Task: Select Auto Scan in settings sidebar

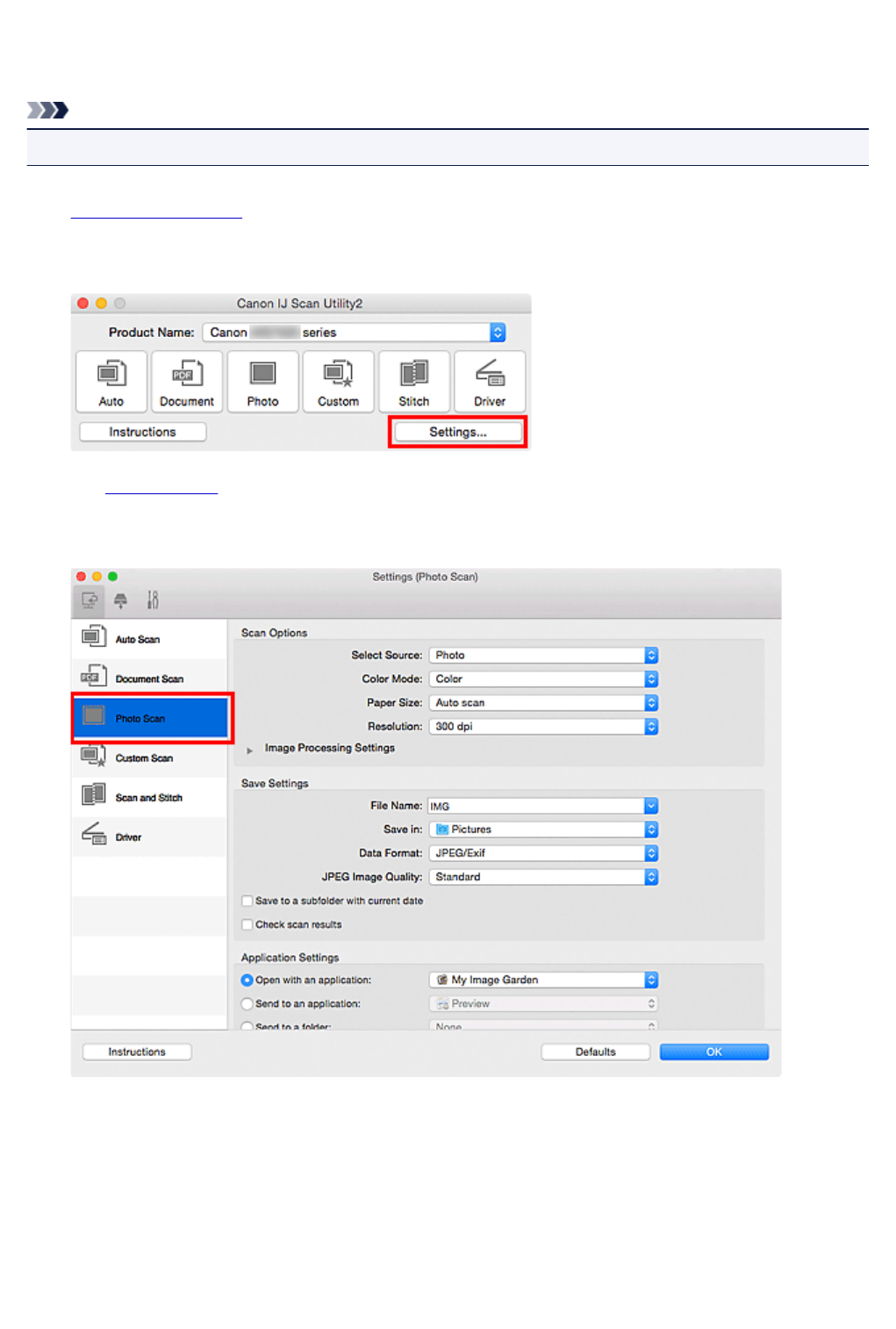Action: pos(149,639)
